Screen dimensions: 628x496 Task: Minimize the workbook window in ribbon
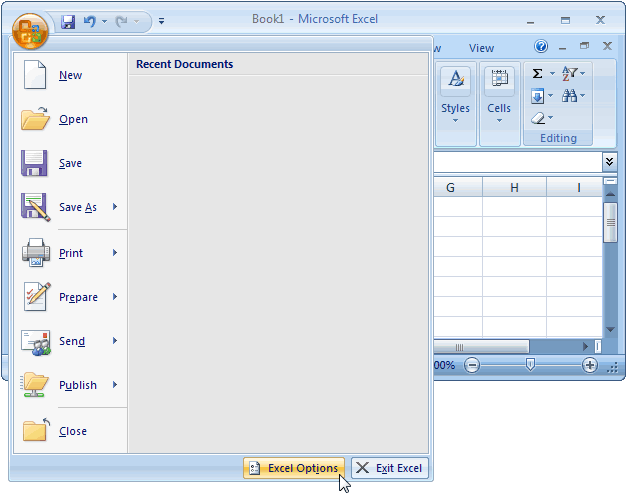(x=562, y=47)
